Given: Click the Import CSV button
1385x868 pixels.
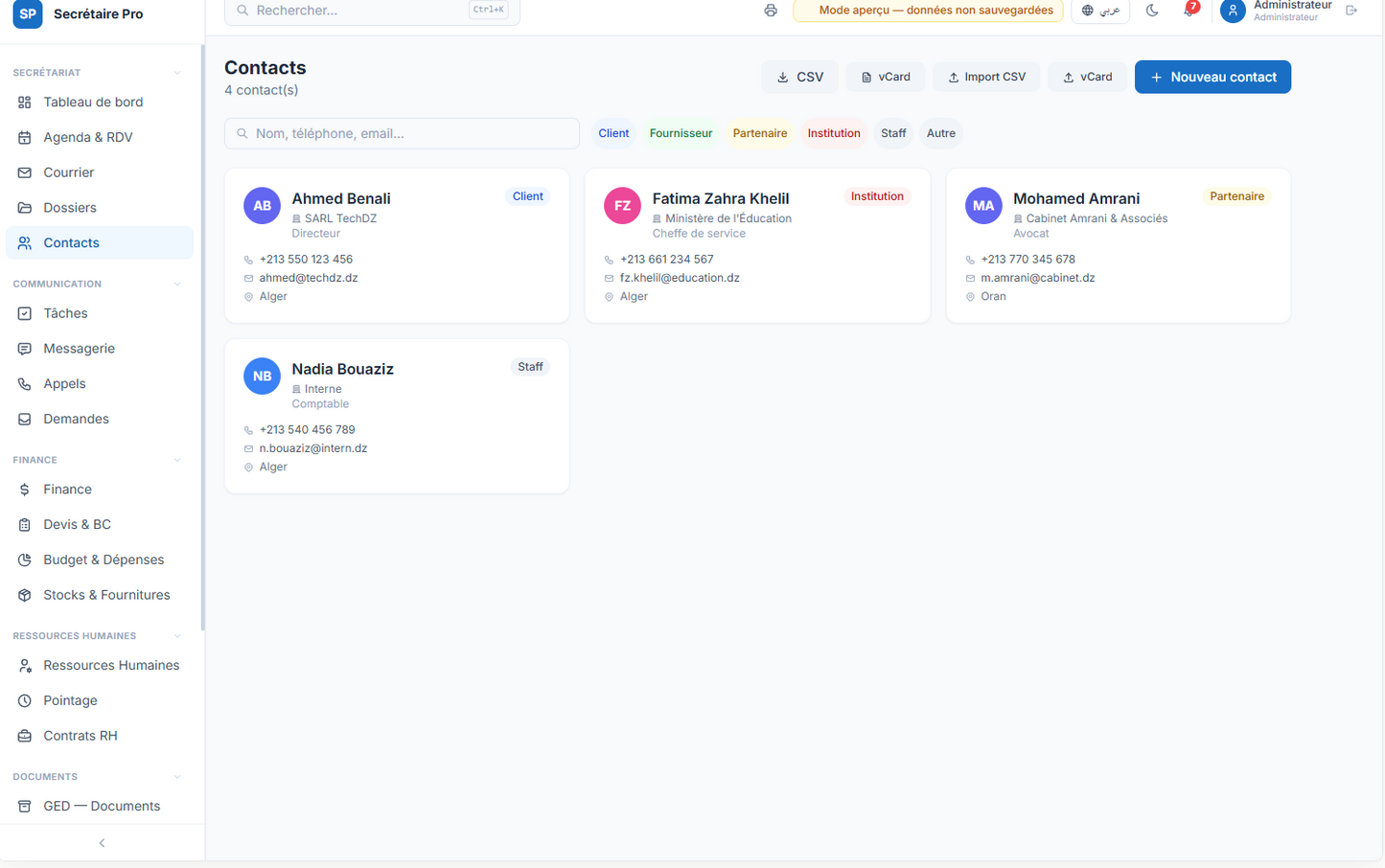Looking at the screenshot, I should tap(986, 77).
